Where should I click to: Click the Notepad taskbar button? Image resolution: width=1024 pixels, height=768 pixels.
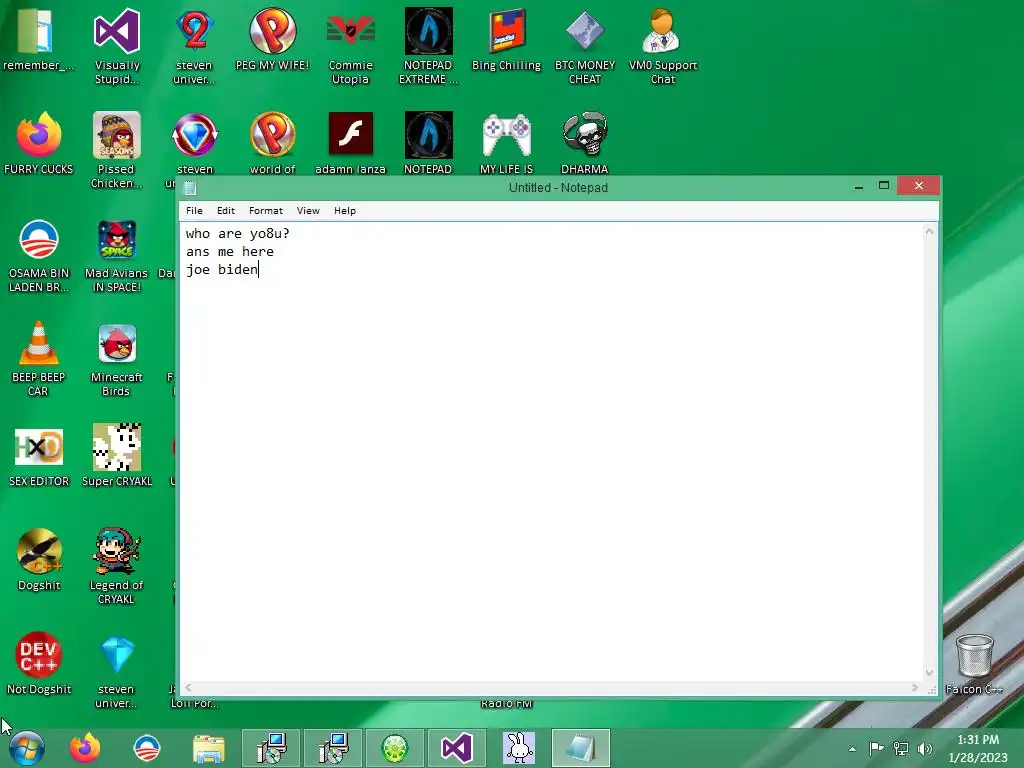coord(581,748)
